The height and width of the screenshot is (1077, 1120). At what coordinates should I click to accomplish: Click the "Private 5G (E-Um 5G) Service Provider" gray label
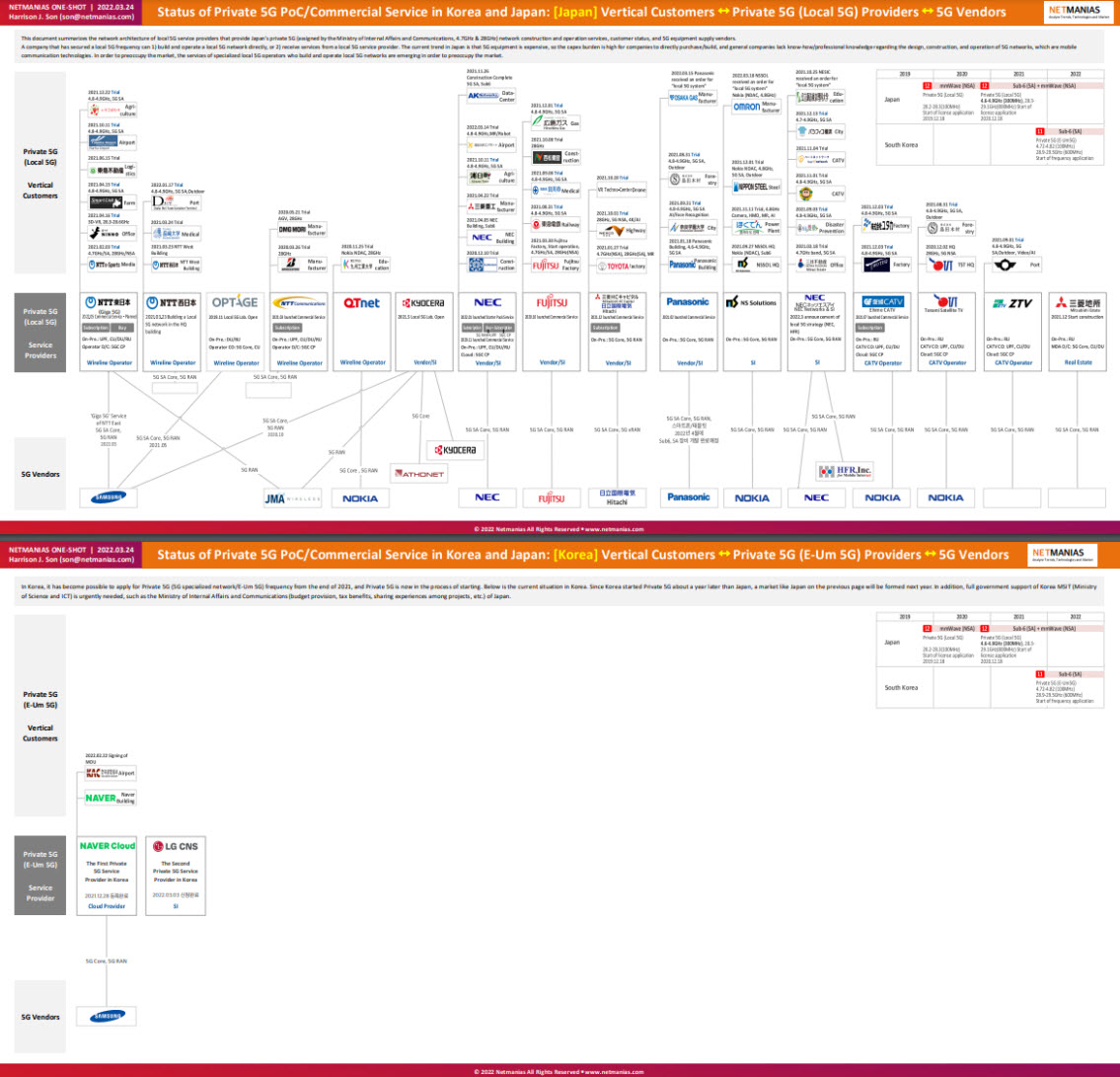tap(40, 876)
